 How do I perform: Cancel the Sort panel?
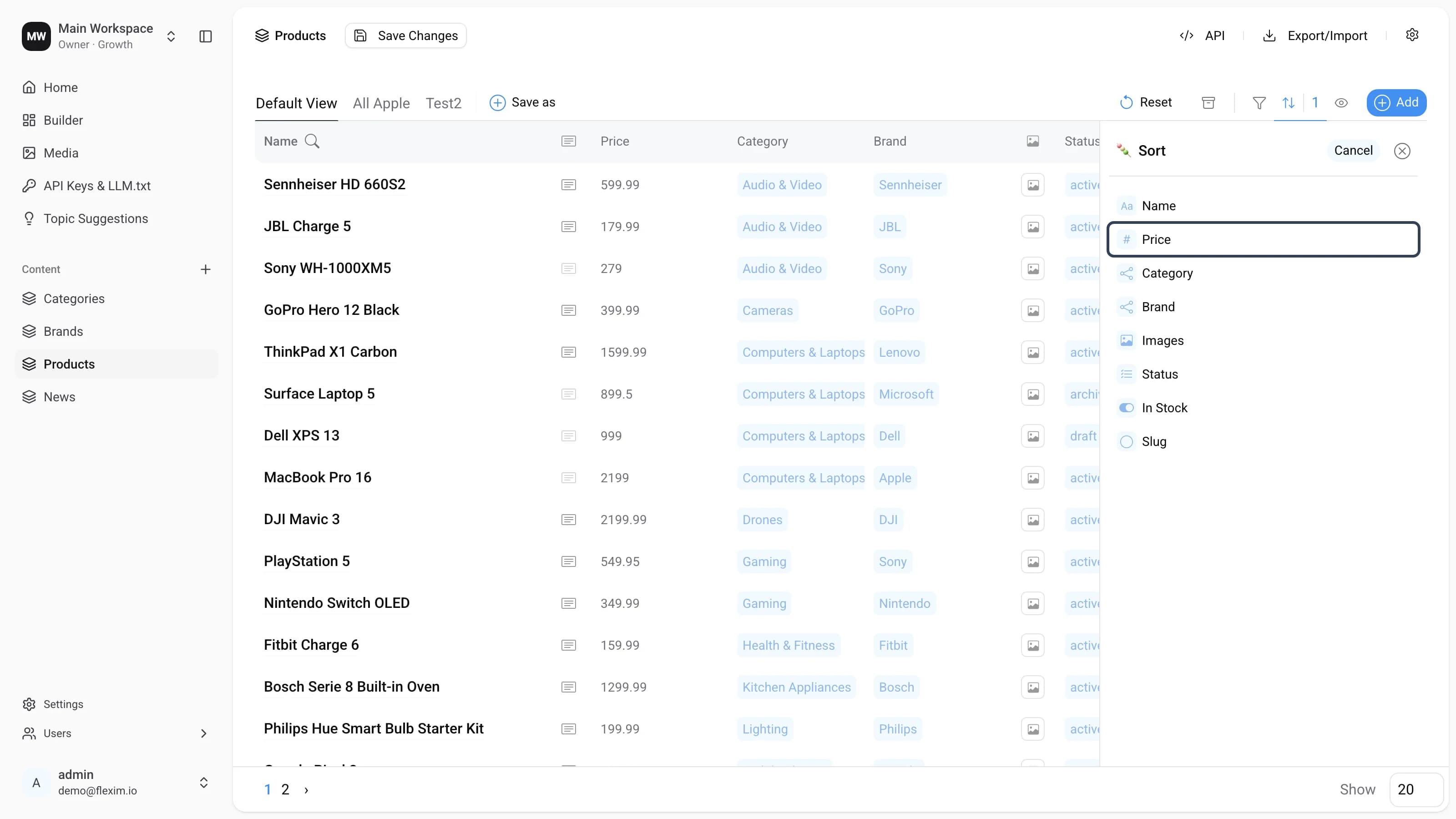point(1353,150)
